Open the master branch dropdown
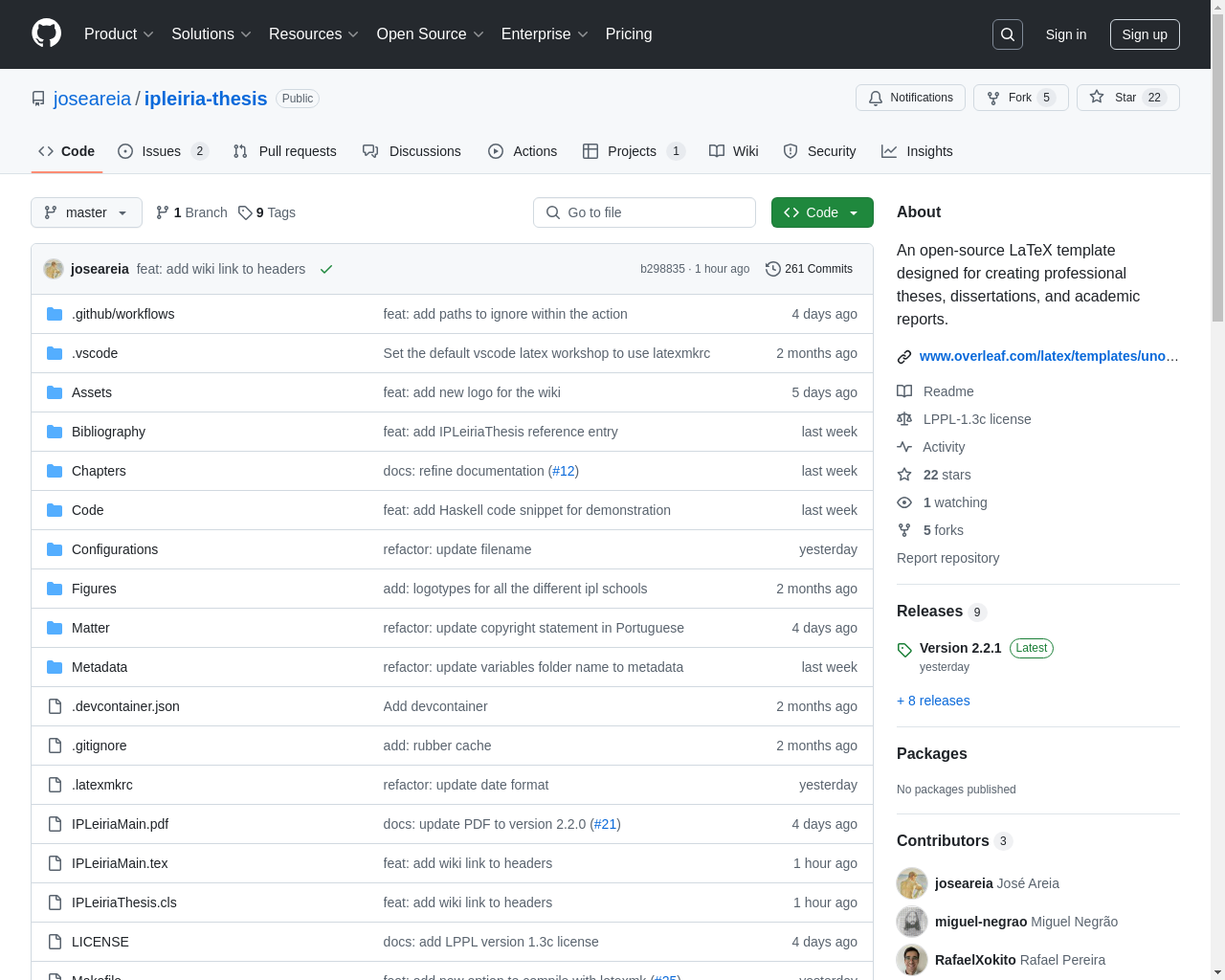 pos(86,212)
